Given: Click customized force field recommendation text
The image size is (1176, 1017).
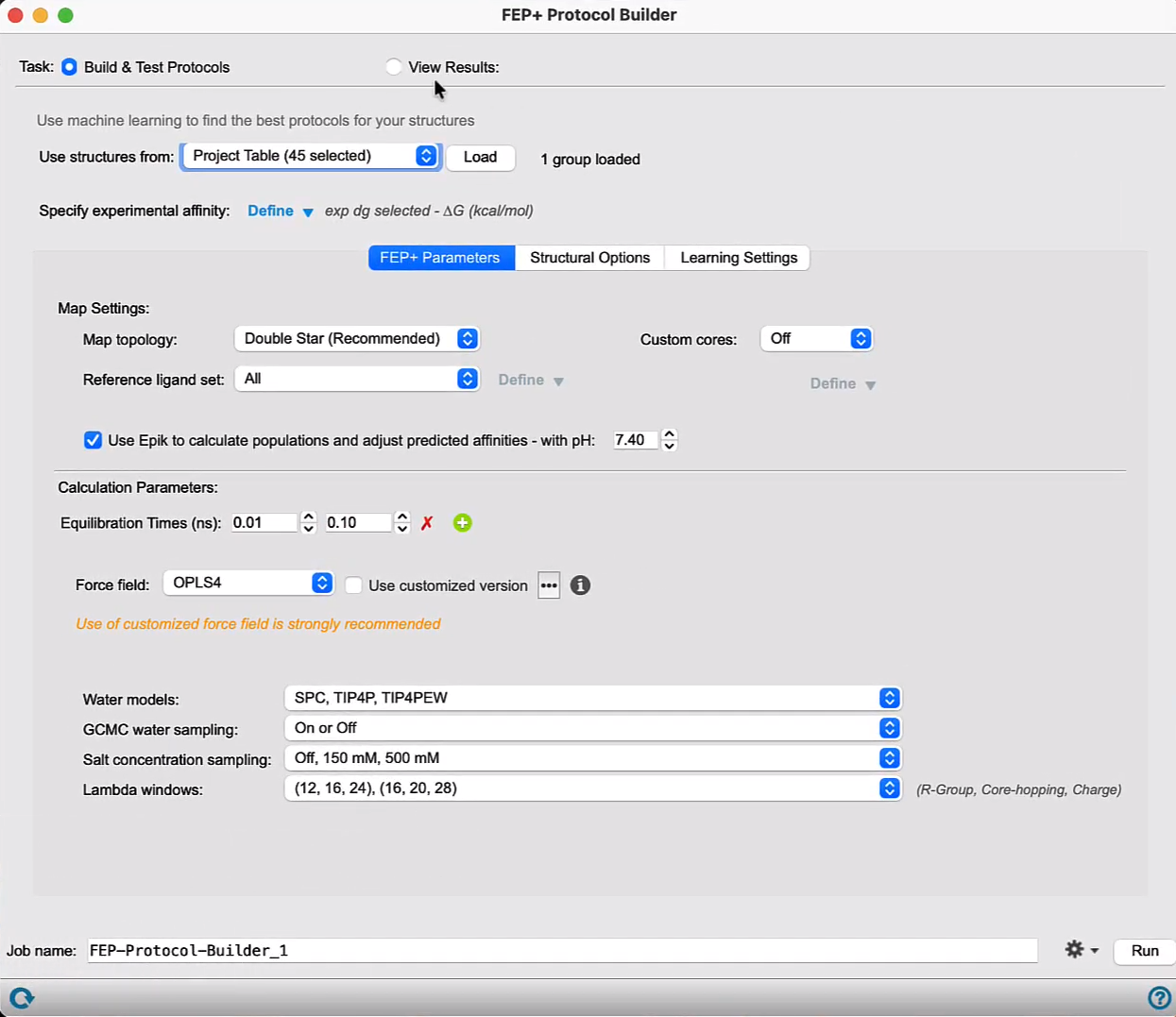Looking at the screenshot, I should tap(258, 624).
